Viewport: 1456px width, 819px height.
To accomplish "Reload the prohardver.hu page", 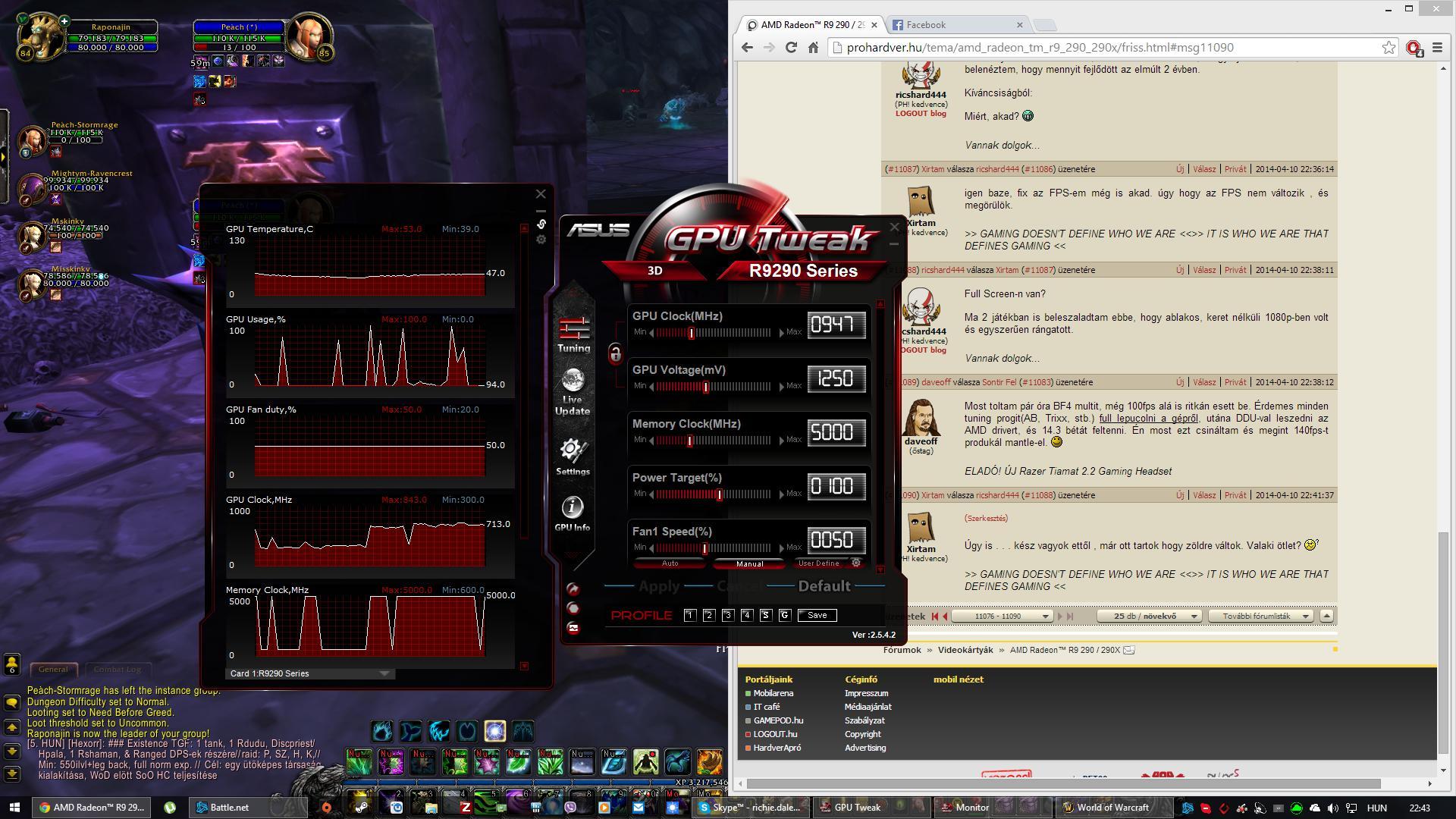I will point(791,47).
